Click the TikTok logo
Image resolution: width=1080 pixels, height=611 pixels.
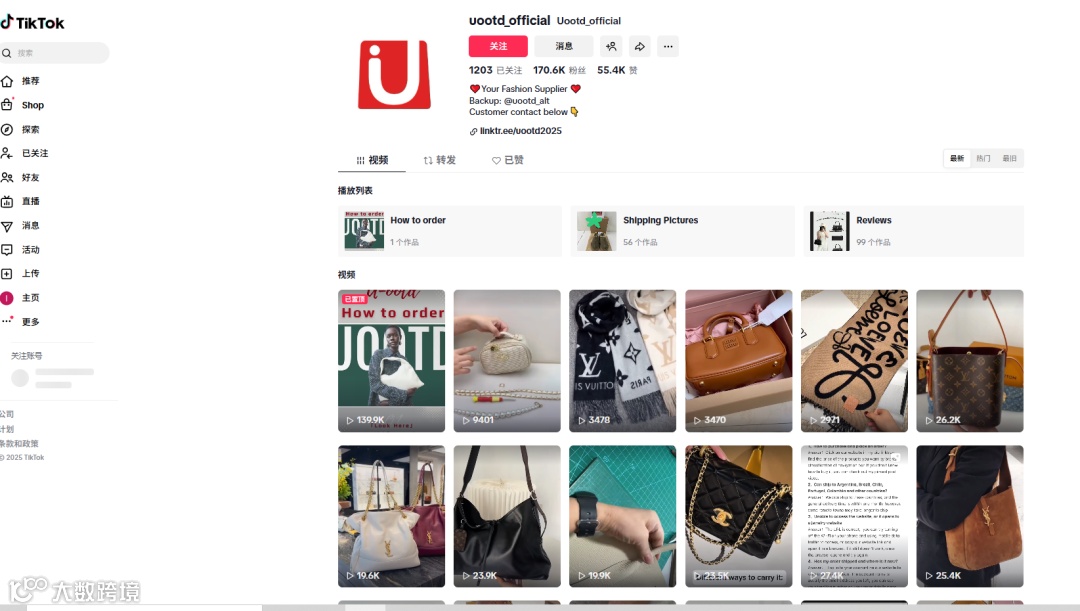click(x=32, y=23)
